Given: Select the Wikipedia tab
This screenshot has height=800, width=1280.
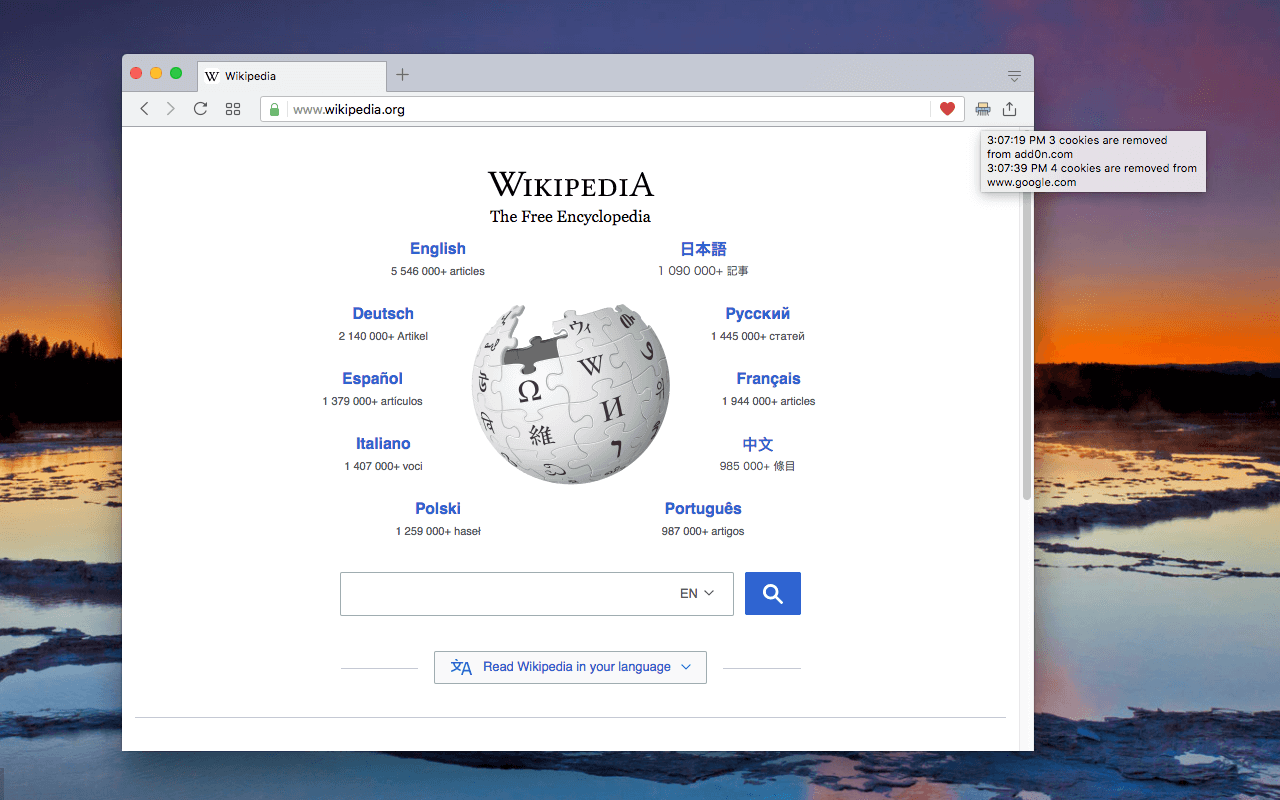Looking at the screenshot, I should click(x=292, y=76).
